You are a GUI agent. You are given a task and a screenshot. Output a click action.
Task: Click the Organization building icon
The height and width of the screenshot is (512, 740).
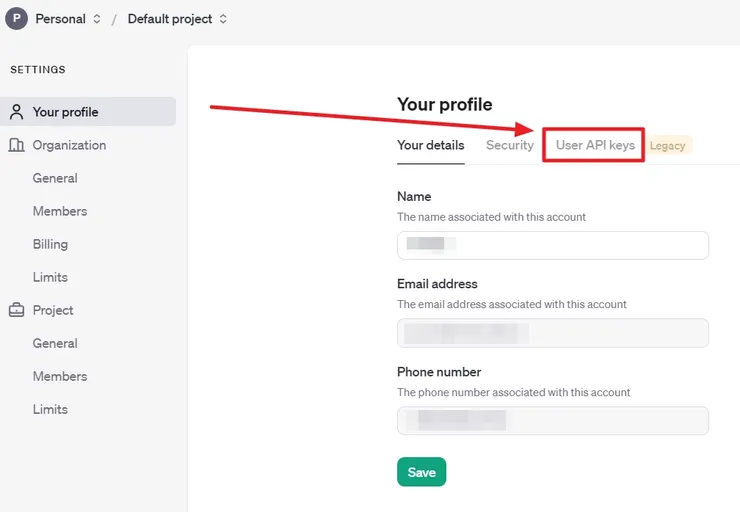pos(16,145)
